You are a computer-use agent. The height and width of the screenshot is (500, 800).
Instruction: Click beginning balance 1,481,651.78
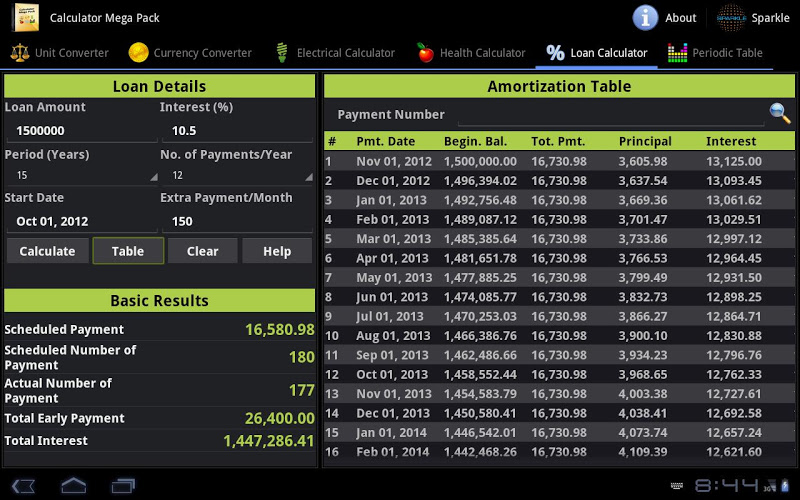click(480, 258)
